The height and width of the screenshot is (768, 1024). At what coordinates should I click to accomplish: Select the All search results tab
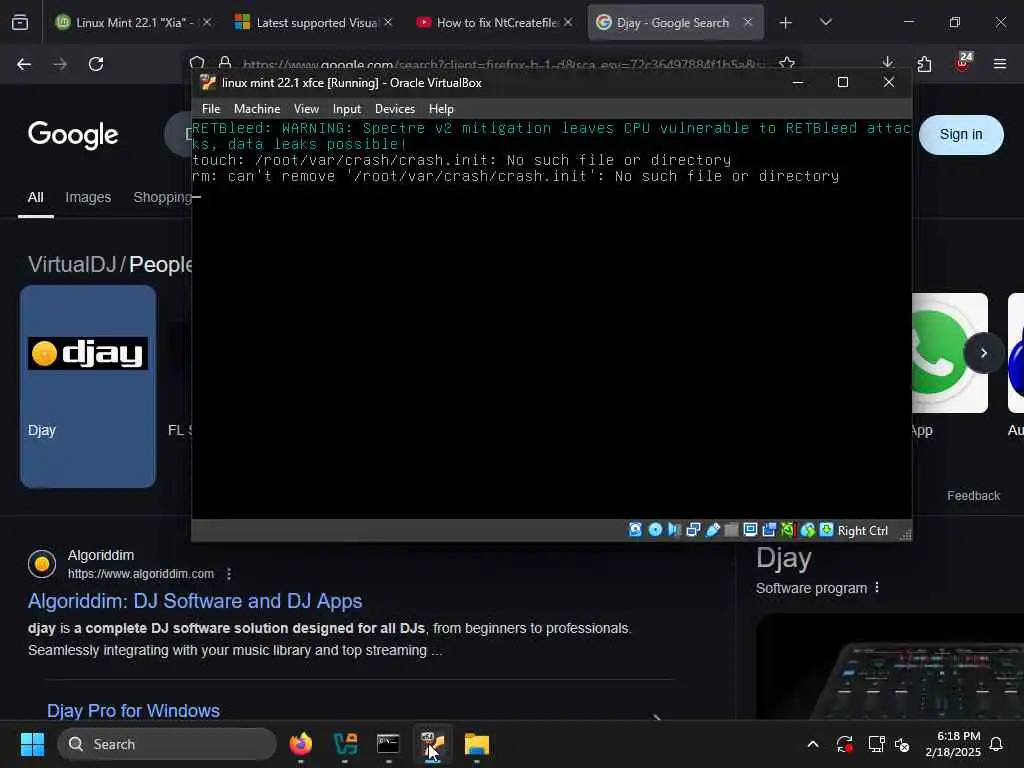click(x=35, y=197)
